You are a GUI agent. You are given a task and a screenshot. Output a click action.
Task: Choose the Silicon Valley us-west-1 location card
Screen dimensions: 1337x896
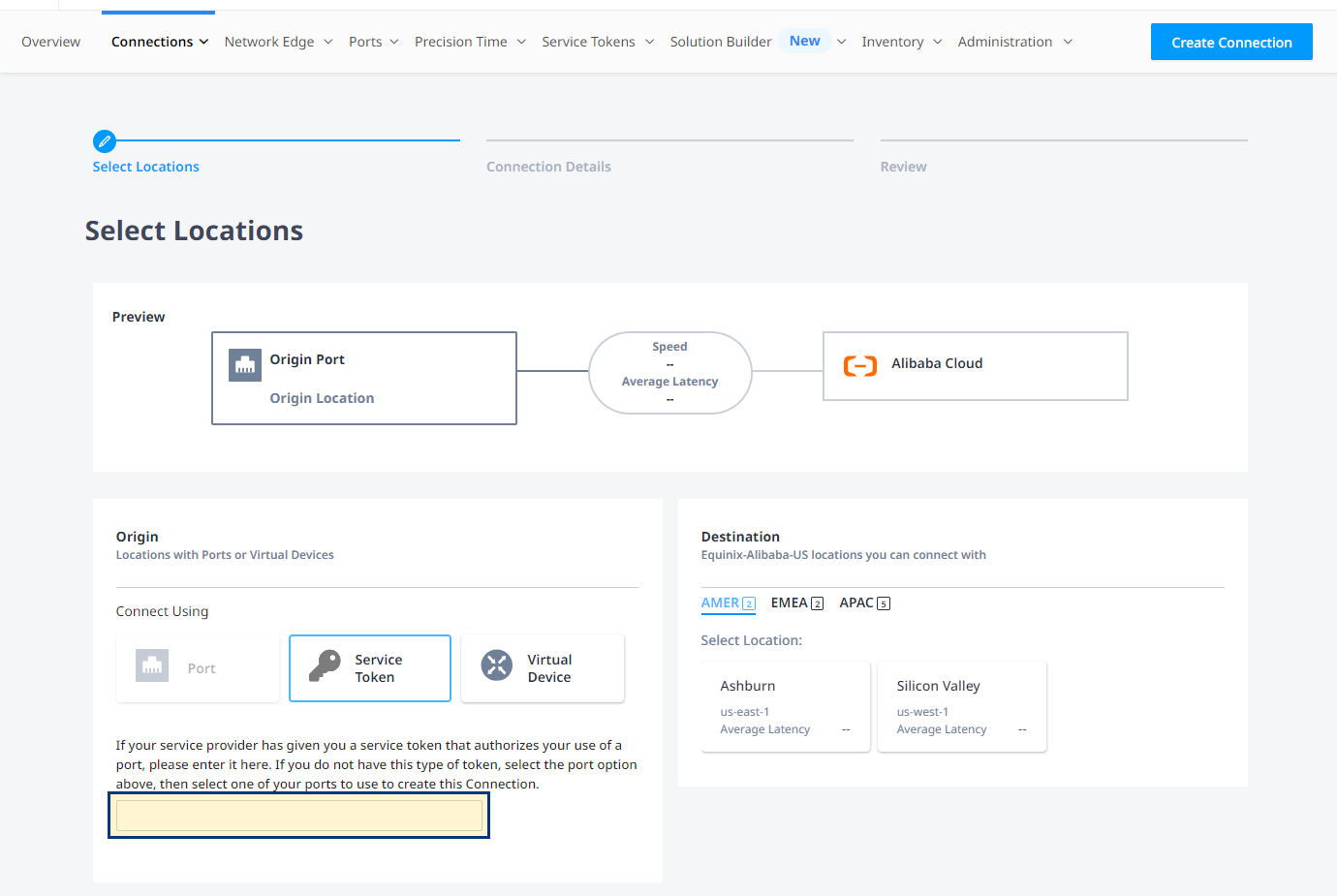962,707
